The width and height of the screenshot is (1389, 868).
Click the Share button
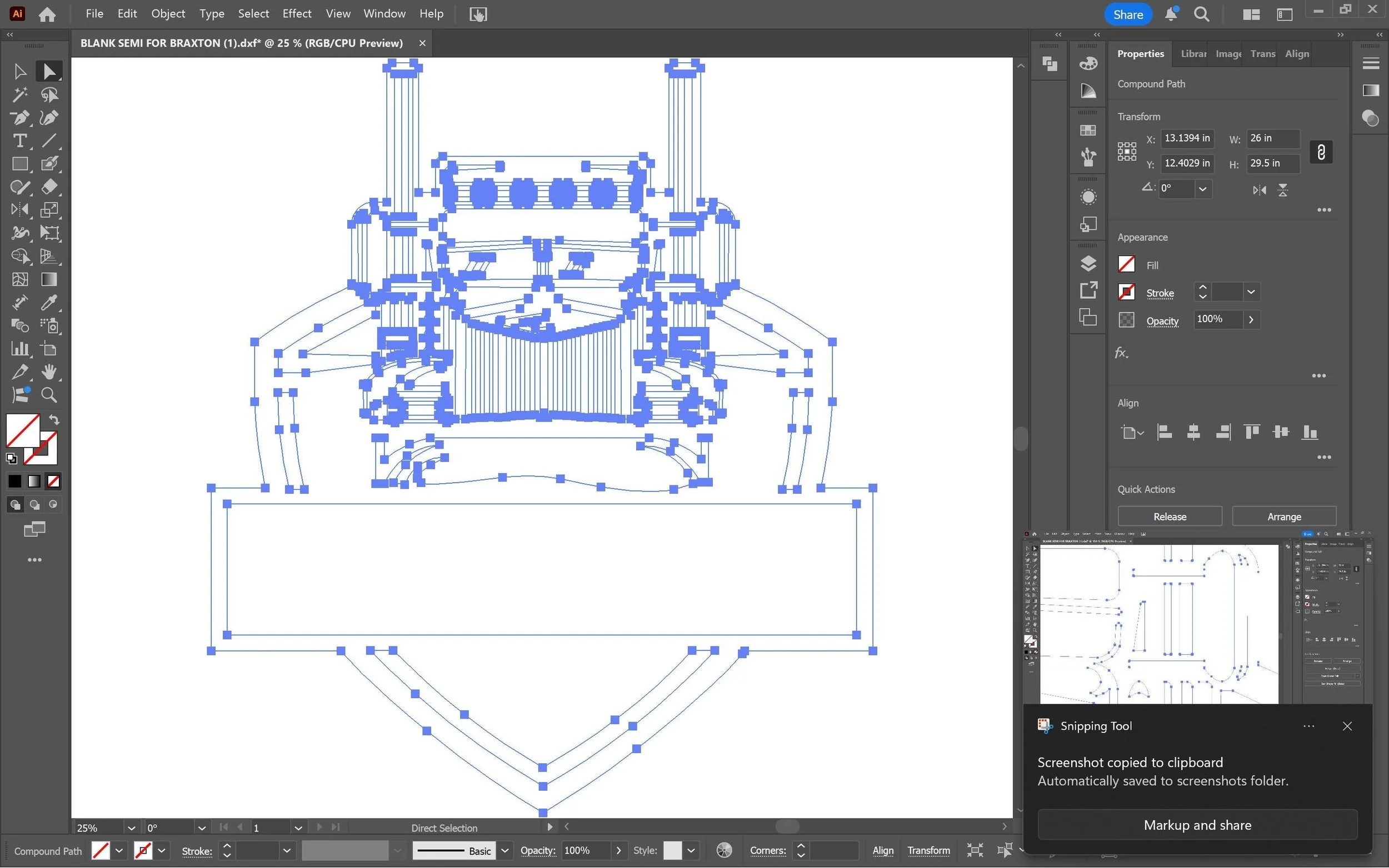click(1128, 14)
